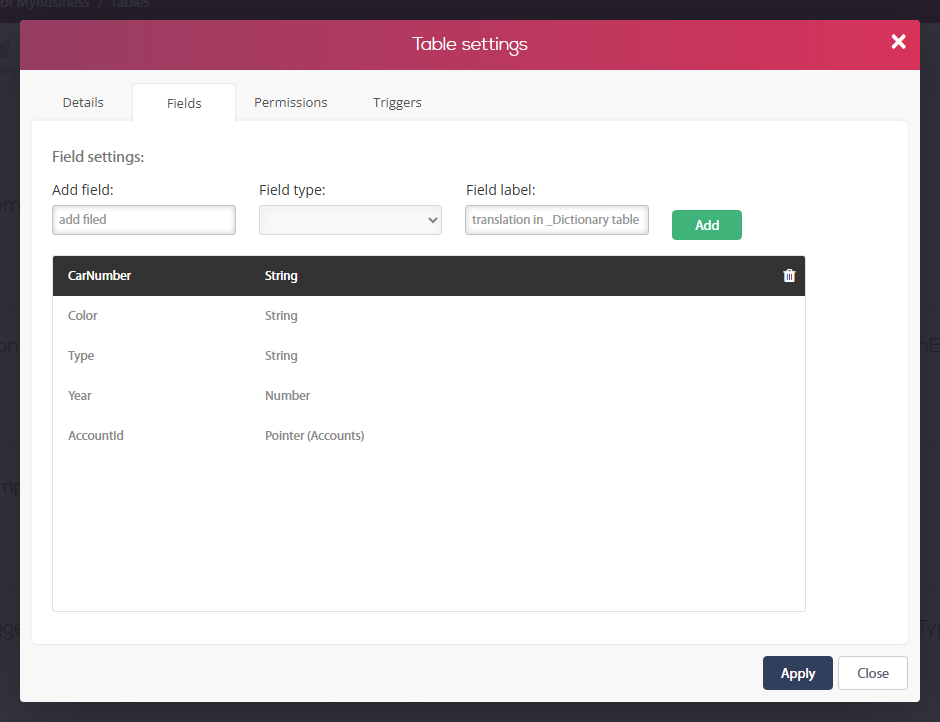940x722 pixels.
Task: Apply the table settings
Action: [x=797, y=673]
